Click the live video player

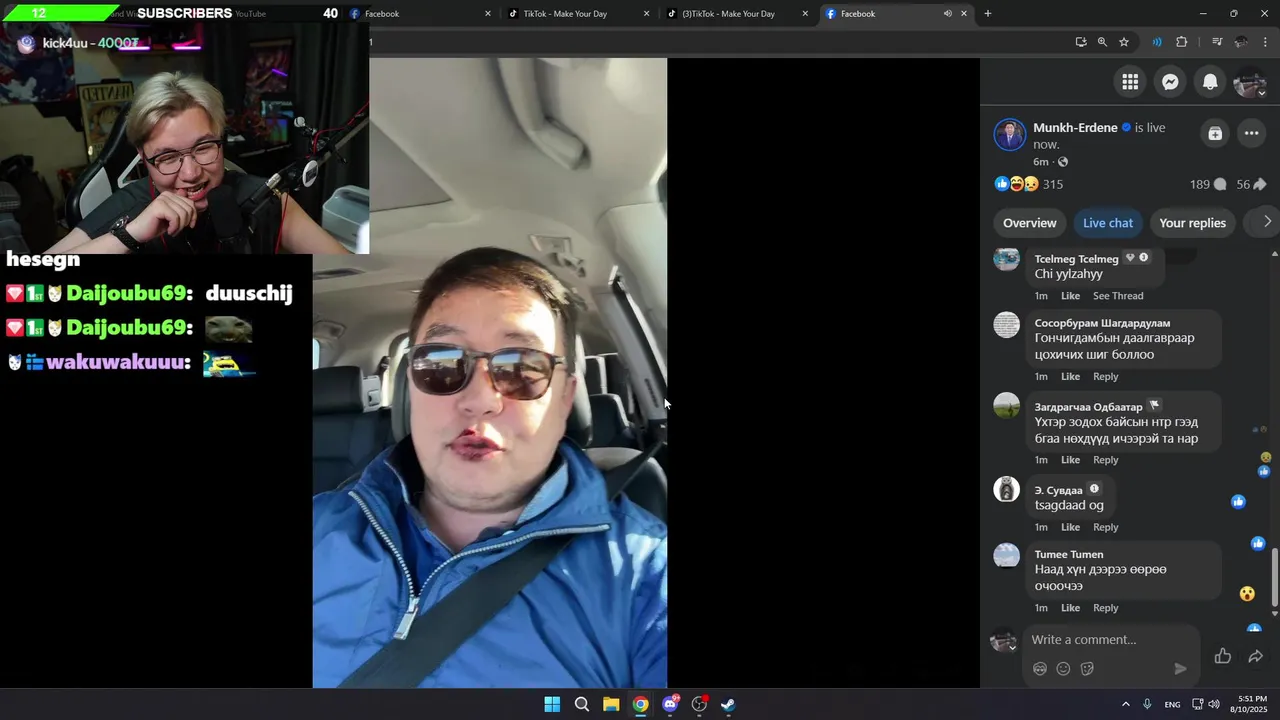pyautogui.click(x=490, y=373)
